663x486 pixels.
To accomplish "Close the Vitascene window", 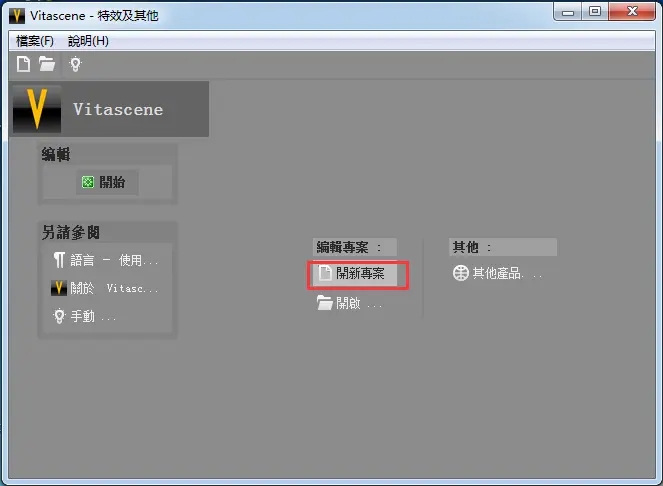I will pyautogui.click(x=633, y=11).
